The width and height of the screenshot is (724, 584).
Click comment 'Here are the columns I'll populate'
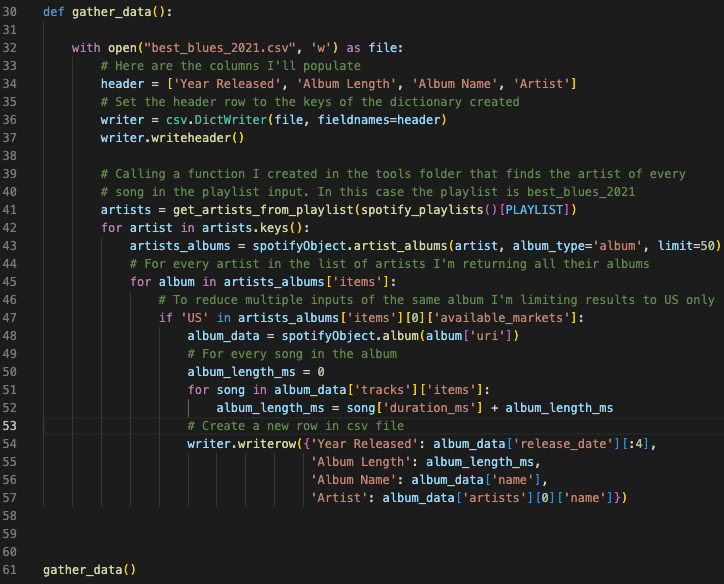point(230,66)
